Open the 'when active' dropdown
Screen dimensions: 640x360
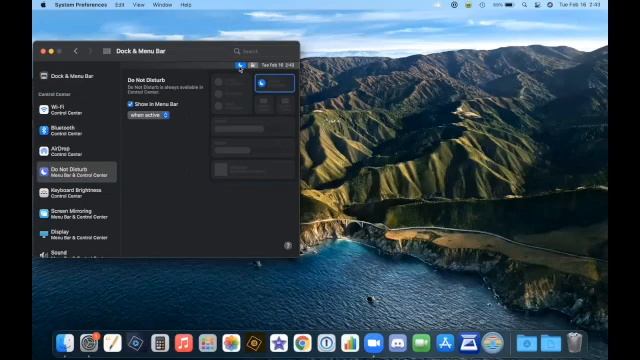tap(149, 115)
